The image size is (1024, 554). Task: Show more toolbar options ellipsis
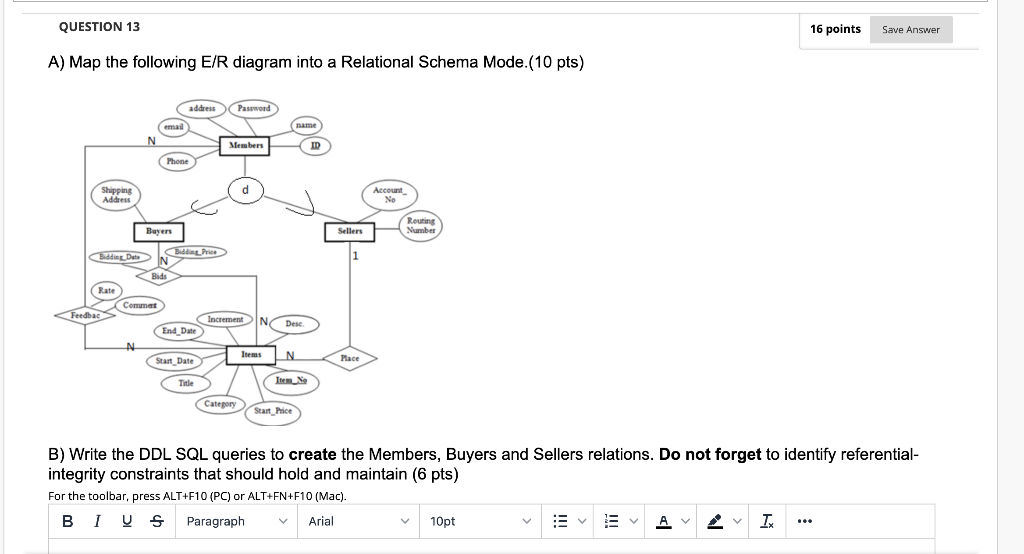pos(805,521)
